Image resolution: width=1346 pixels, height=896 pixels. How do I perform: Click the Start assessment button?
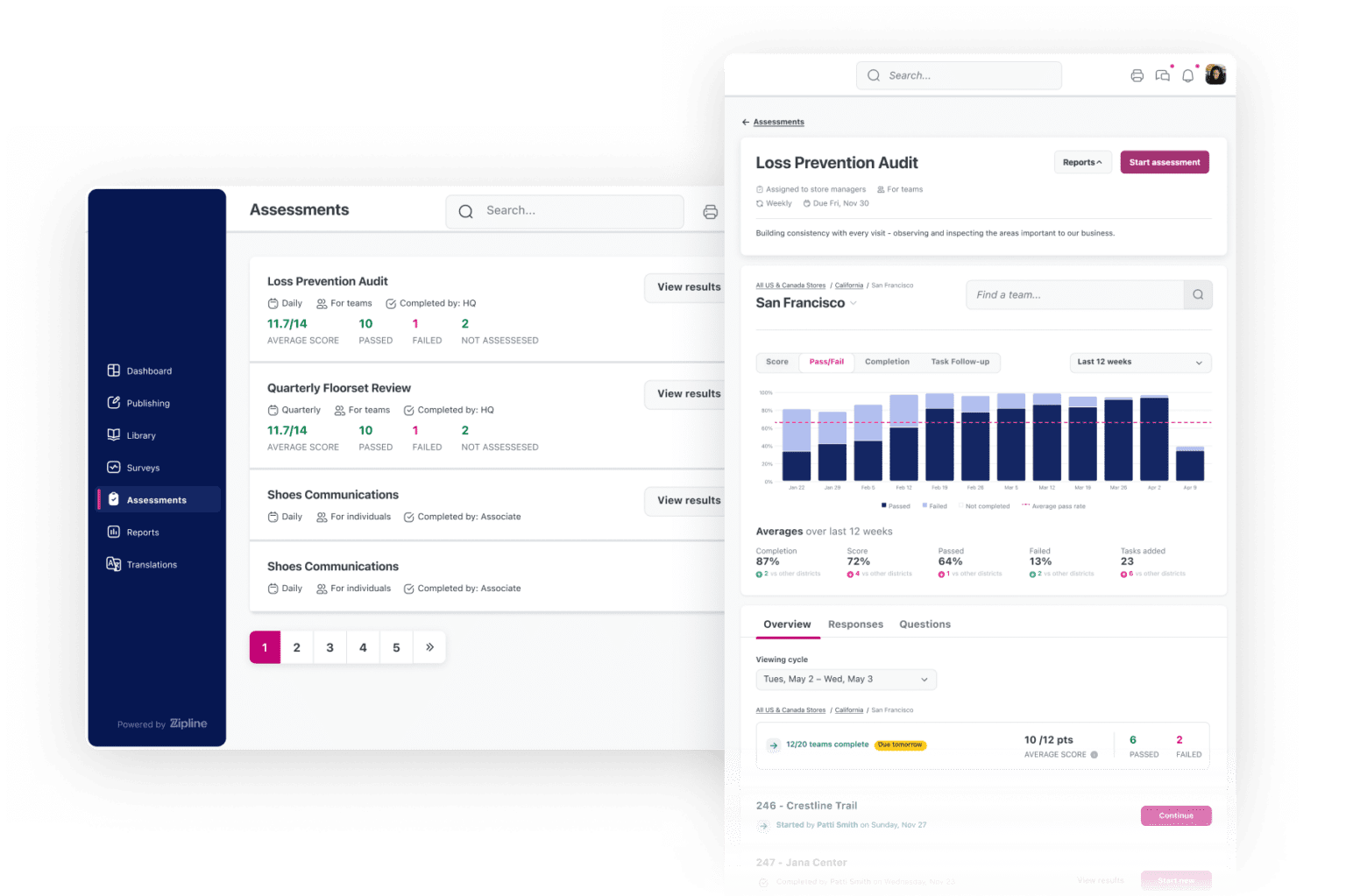point(1164,162)
